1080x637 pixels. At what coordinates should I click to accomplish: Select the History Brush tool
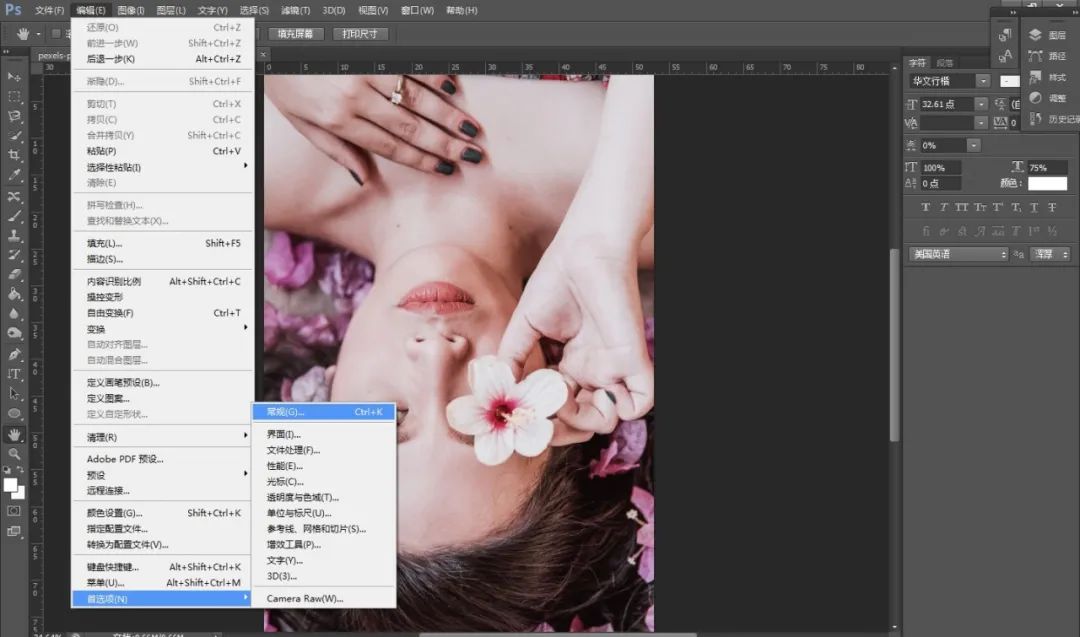pyautogui.click(x=14, y=255)
